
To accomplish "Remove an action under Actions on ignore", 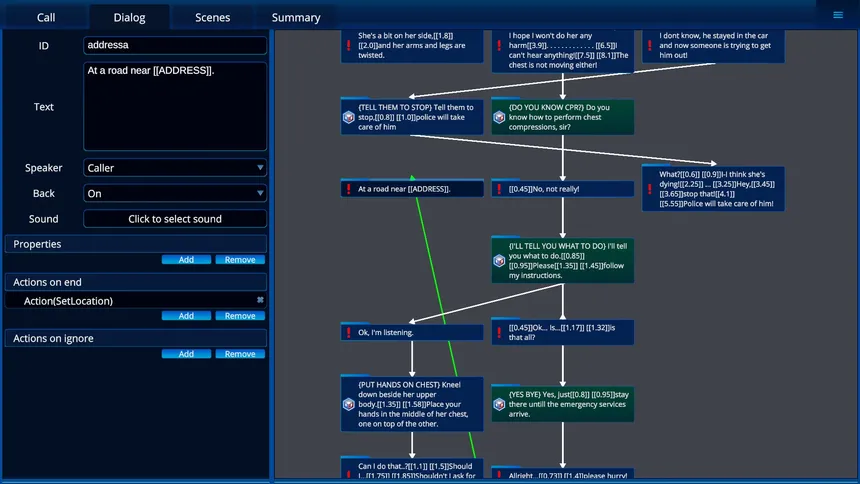I will 240,354.
